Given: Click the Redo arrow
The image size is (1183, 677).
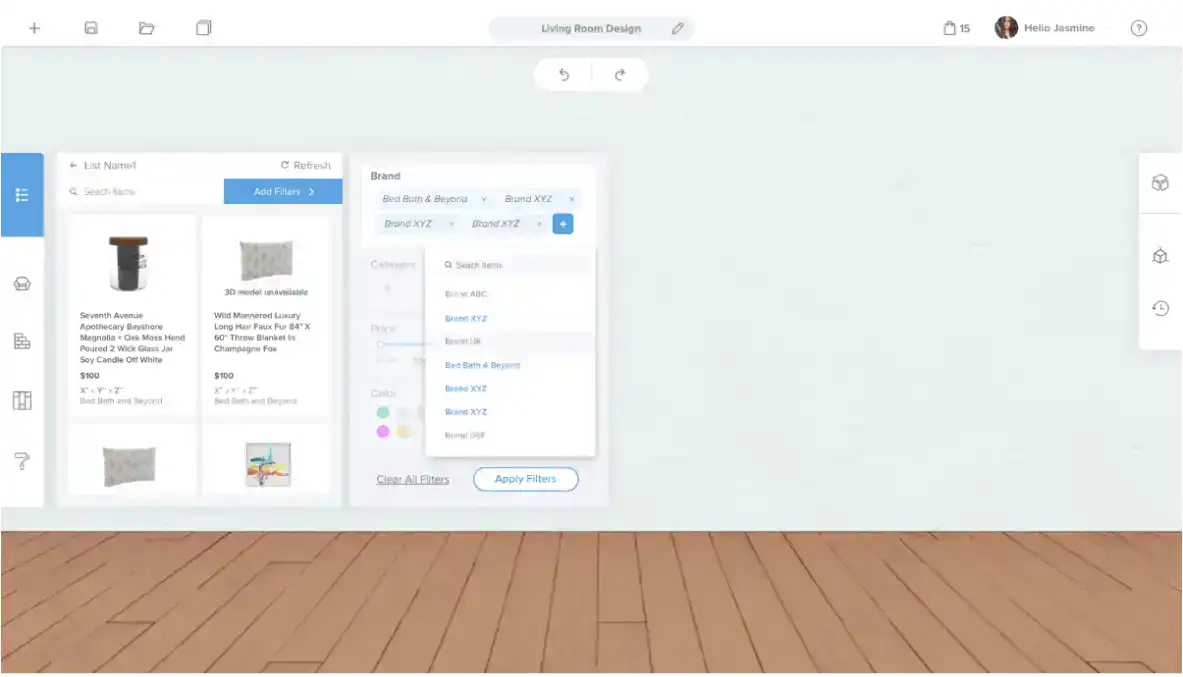Looking at the screenshot, I should 622,74.
